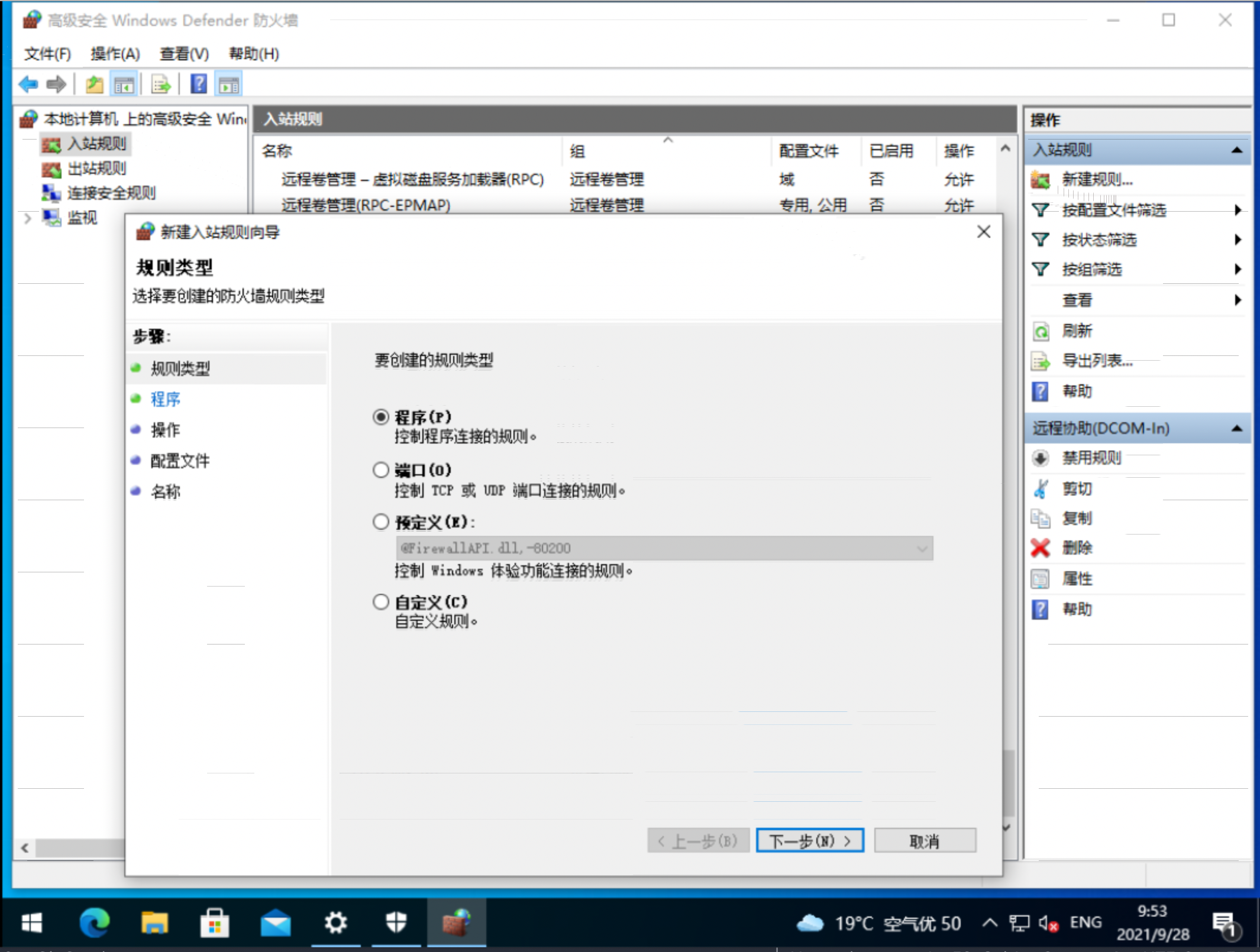Image resolution: width=1260 pixels, height=952 pixels.
Task: Choose the 自定义(C) radio button
Action: (381, 602)
